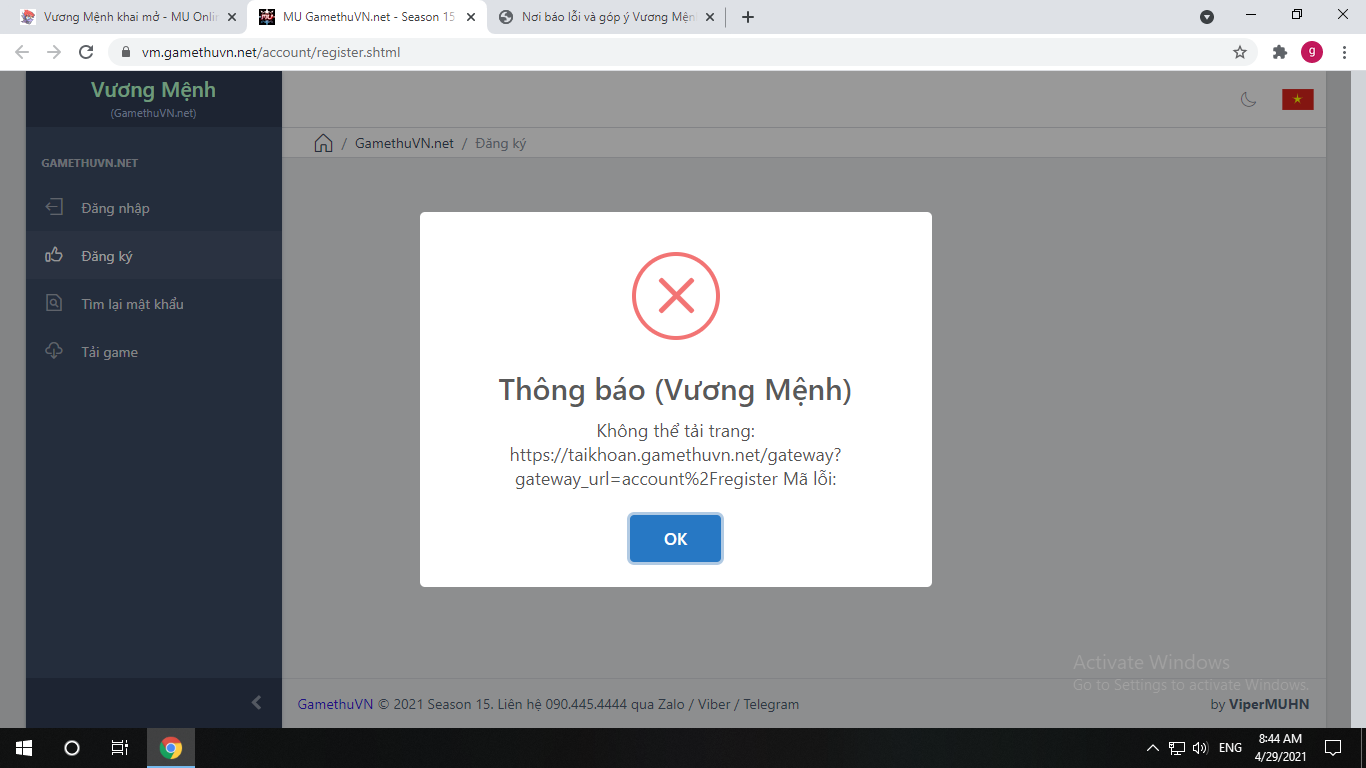The height and width of the screenshot is (768, 1366).
Task: Click OK in the error dialog
Action: point(675,539)
